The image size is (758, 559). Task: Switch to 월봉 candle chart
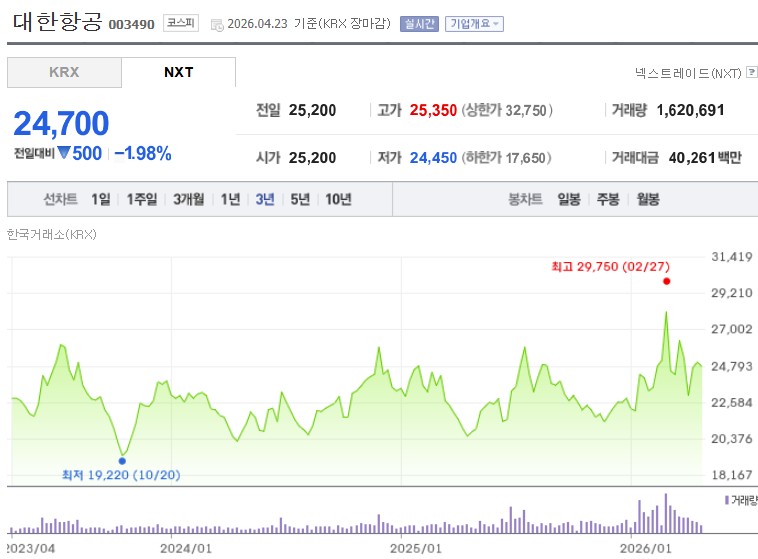point(648,199)
